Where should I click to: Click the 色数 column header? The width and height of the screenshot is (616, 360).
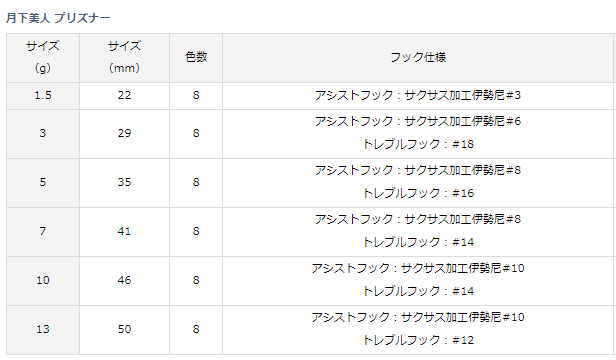(x=196, y=58)
